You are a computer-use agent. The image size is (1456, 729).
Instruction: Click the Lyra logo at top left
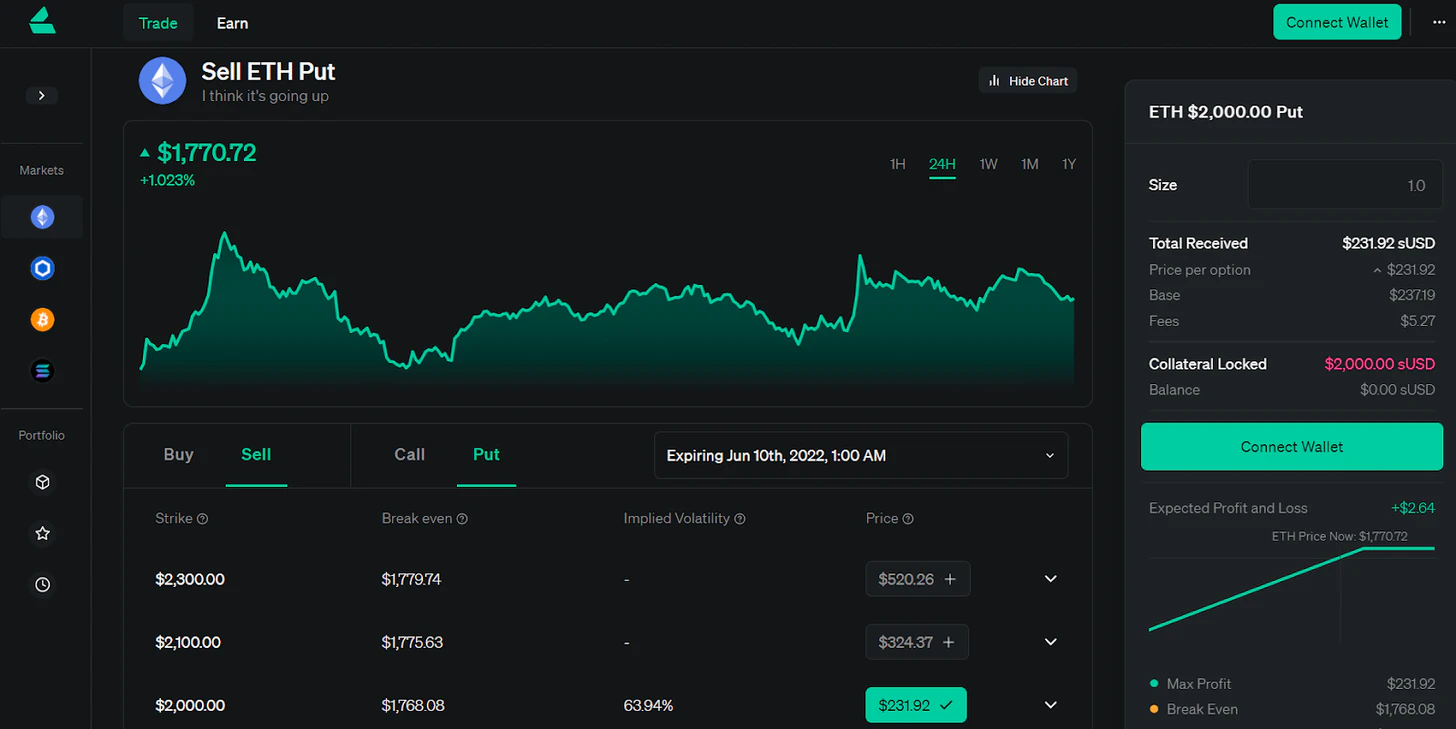pyautogui.click(x=42, y=21)
